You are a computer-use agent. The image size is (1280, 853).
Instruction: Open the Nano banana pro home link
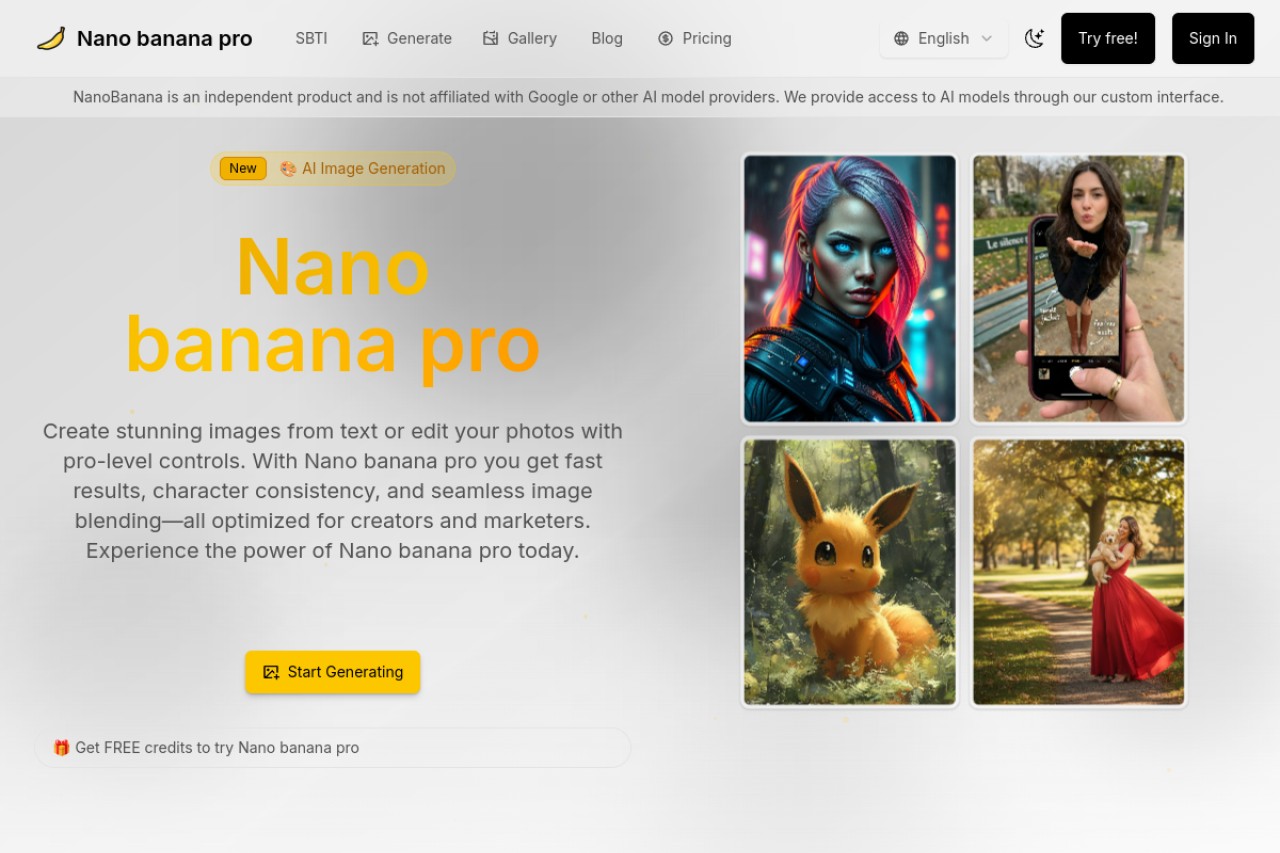point(144,38)
